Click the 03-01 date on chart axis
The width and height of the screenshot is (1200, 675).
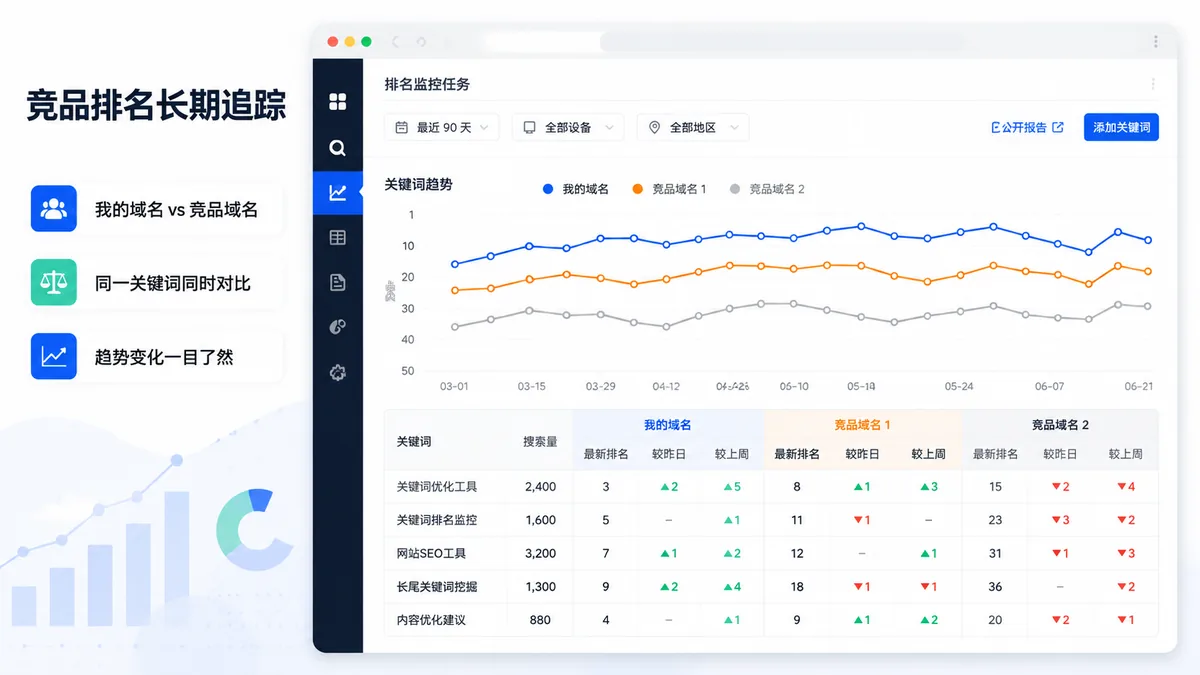click(x=454, y=386)
